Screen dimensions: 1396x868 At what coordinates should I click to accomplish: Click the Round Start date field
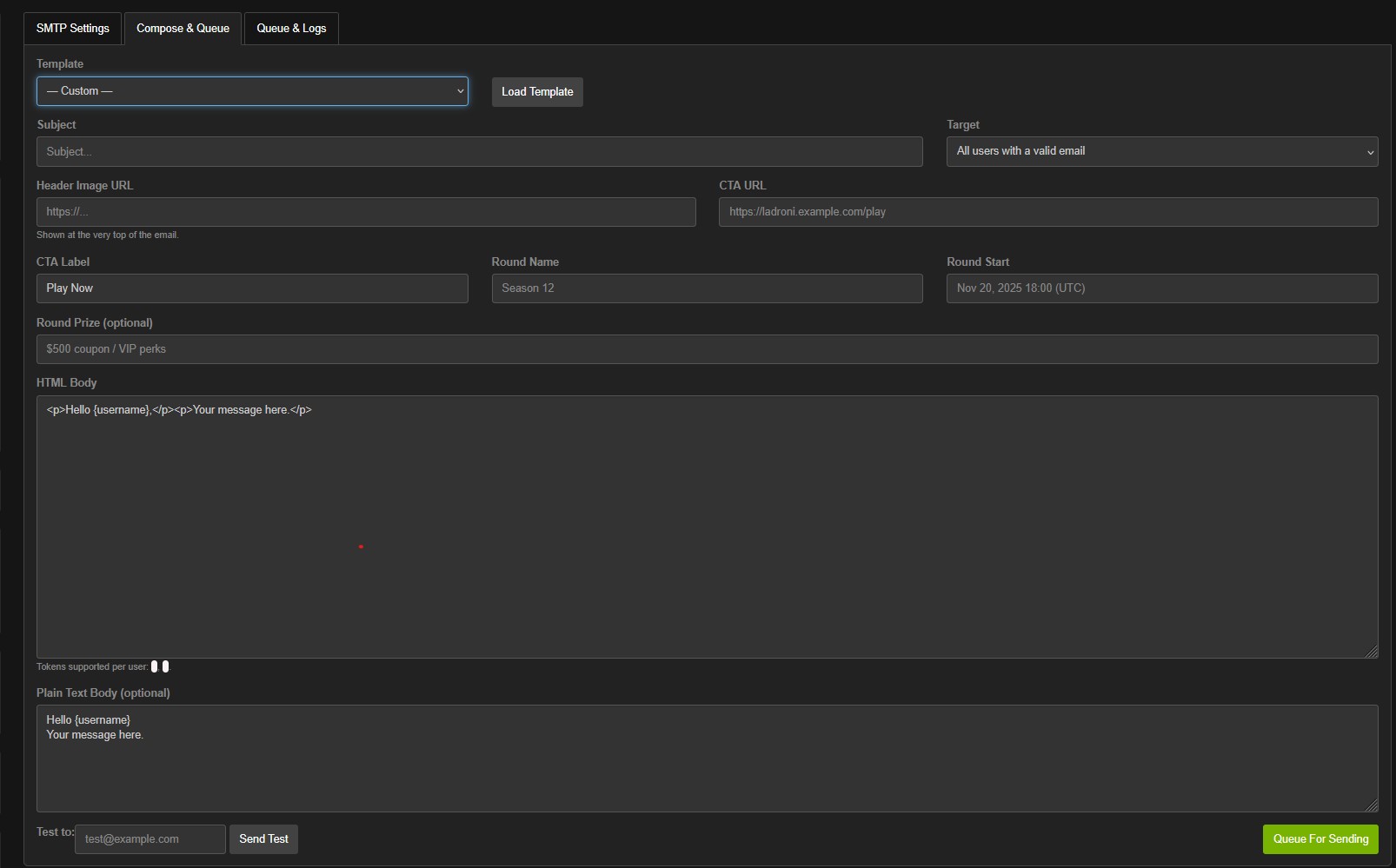click(x=1161, y=288)
